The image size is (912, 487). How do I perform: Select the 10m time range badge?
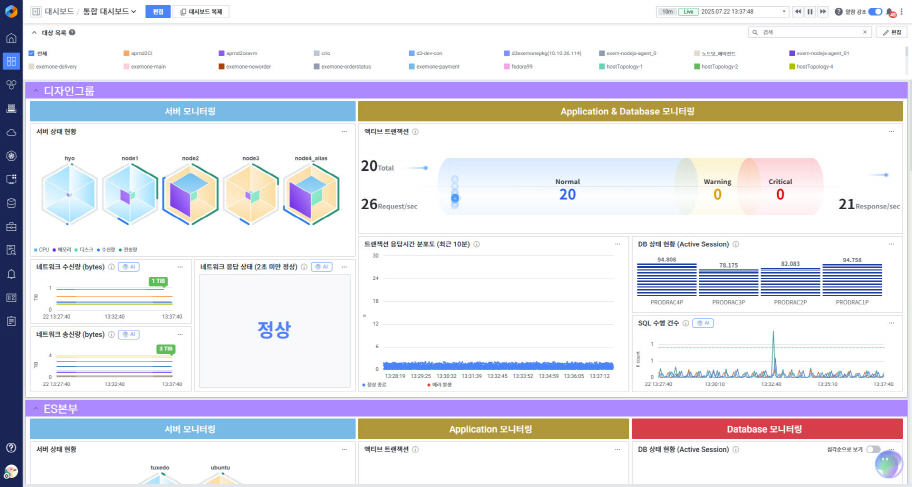(x=667, y=12)
